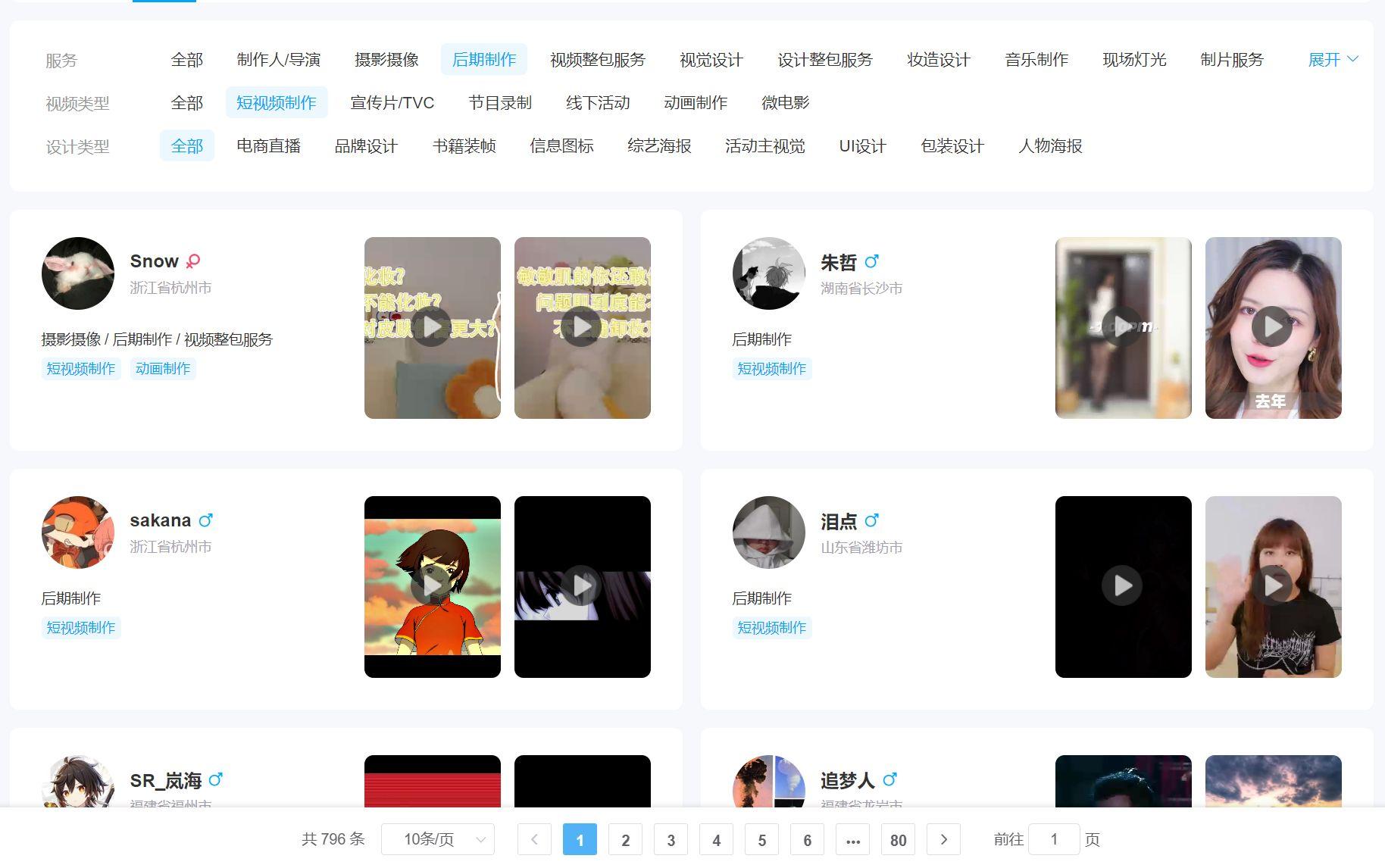Play sakana's cartoon girl video
Screen dimensions: 1385x868
pos(432,586)
